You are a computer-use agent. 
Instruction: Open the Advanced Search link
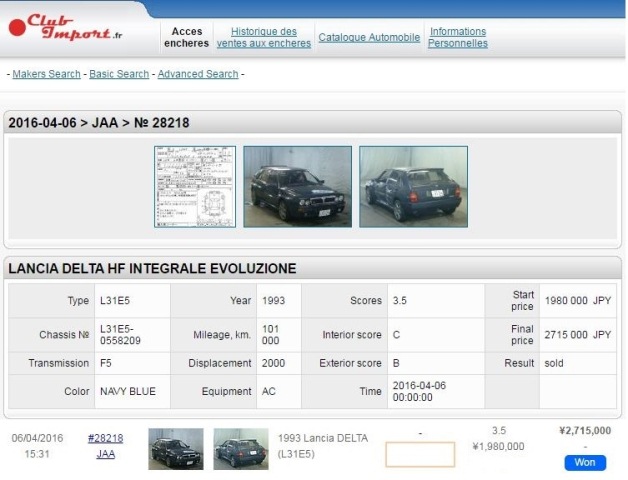pyautogui.click(x=198, y=74)
